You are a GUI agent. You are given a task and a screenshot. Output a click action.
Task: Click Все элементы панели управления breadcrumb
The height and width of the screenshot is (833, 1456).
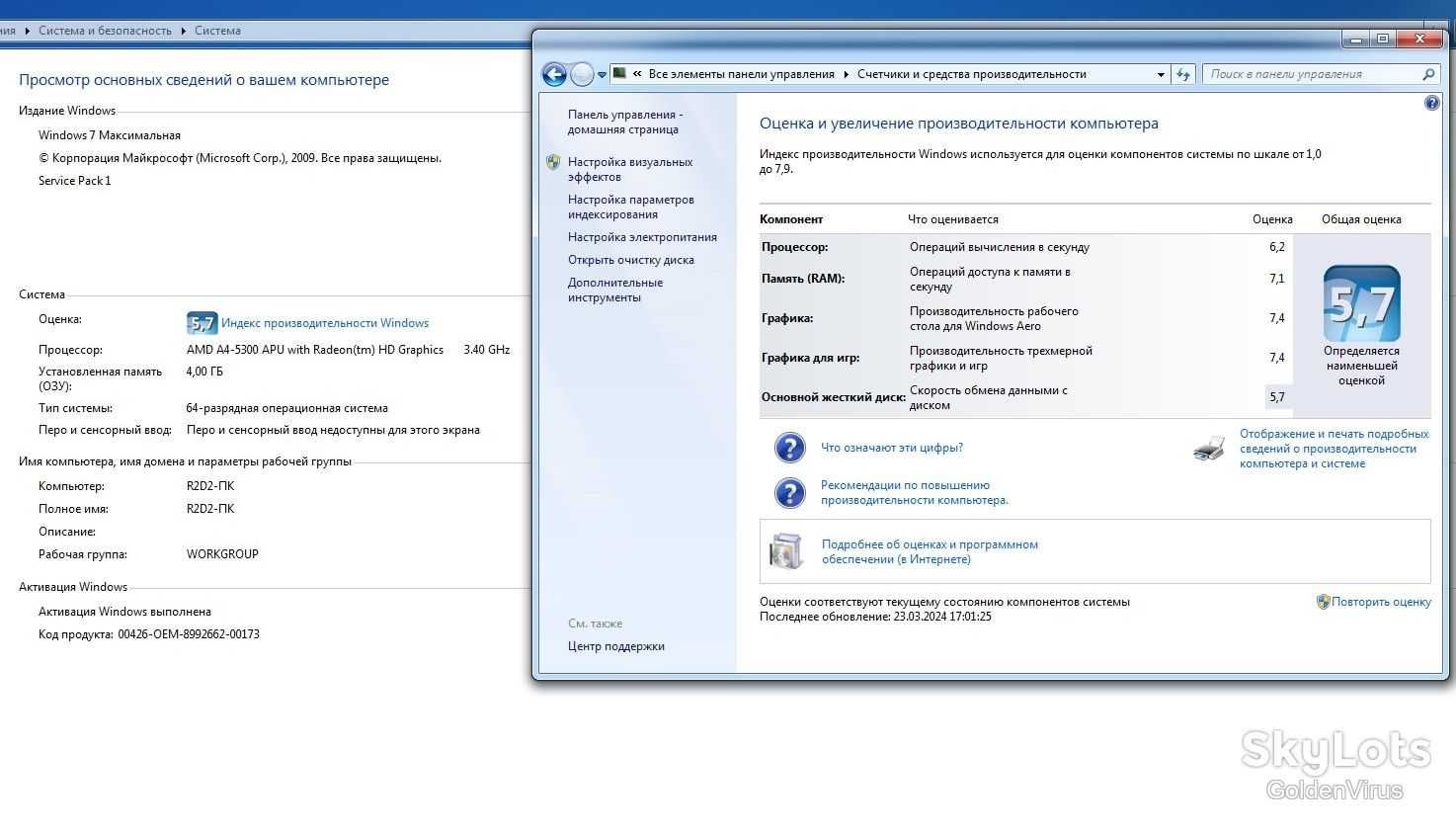[741, 74]
